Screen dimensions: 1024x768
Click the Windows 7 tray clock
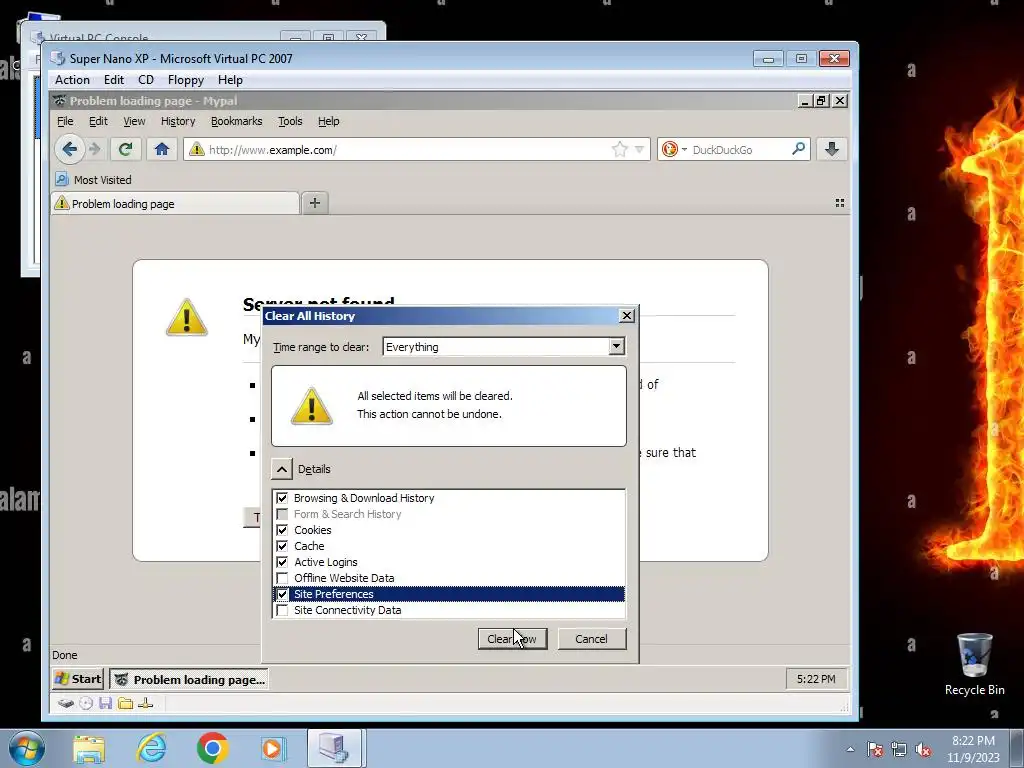pyautogui.click(x=973, y=749)
